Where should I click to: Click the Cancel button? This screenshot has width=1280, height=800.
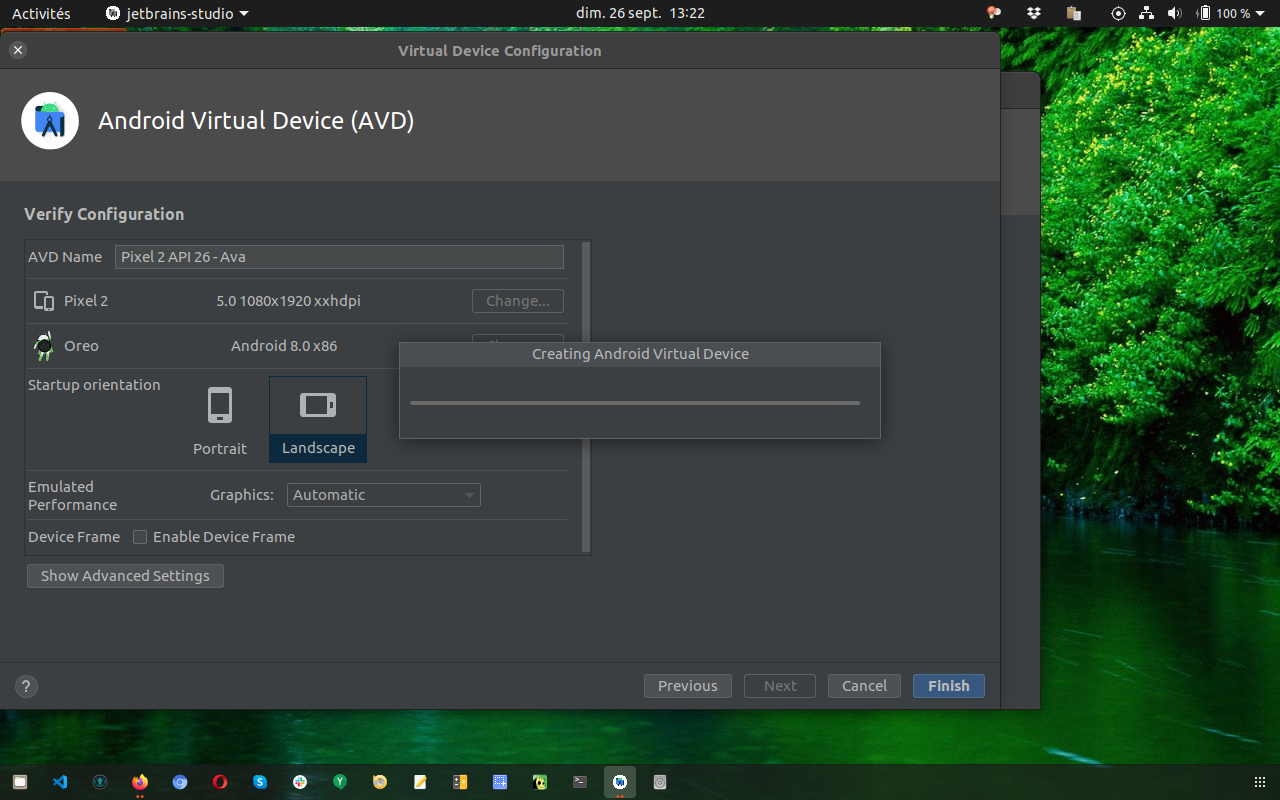coord(864,686)
